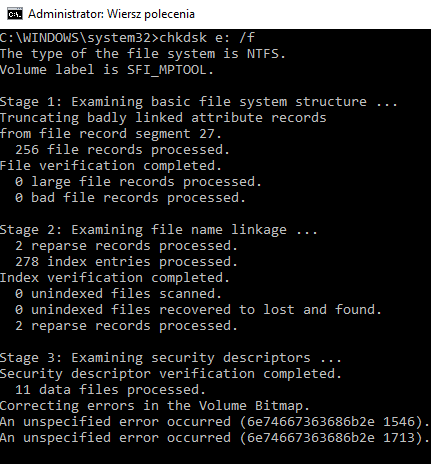Click the "Stage 2: Examining file name linkage" line

(x=159, y=230)
